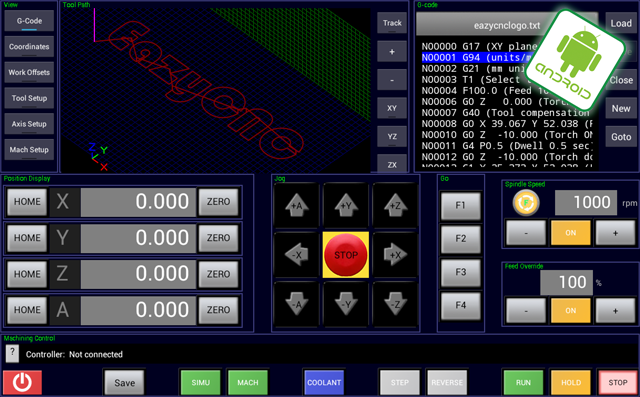Viewport: 640px width, 397px height.
Task: Toggle Spindle Speed ON button
Action: 570,233
